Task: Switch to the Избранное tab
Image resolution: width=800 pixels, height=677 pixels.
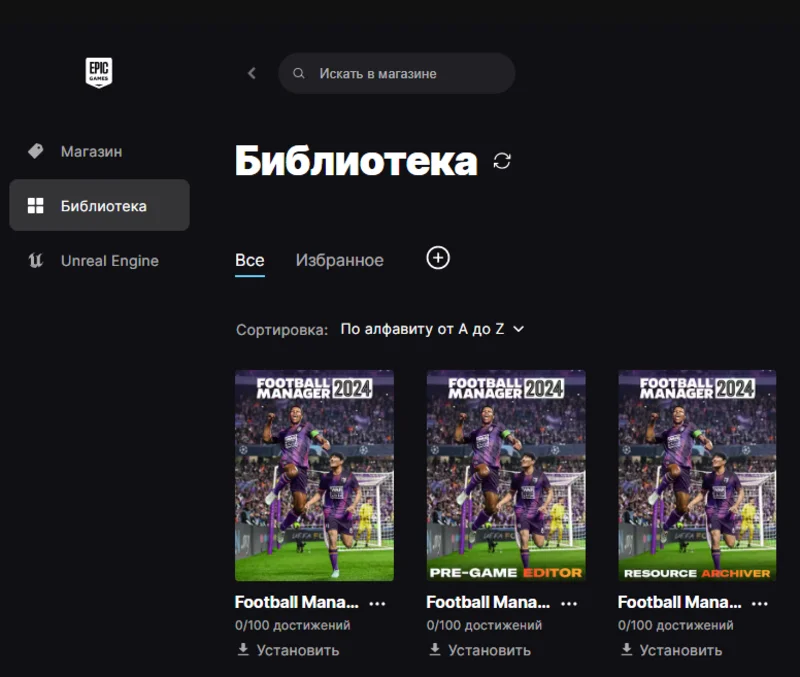Action: (339, 260)
